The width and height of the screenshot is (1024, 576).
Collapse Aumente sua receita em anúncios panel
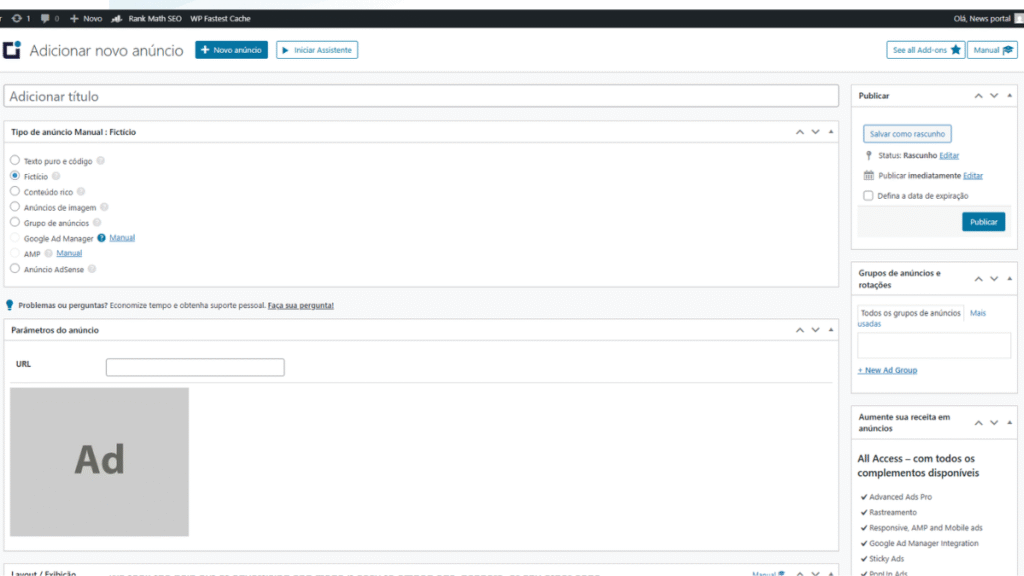click(1010, 423)
